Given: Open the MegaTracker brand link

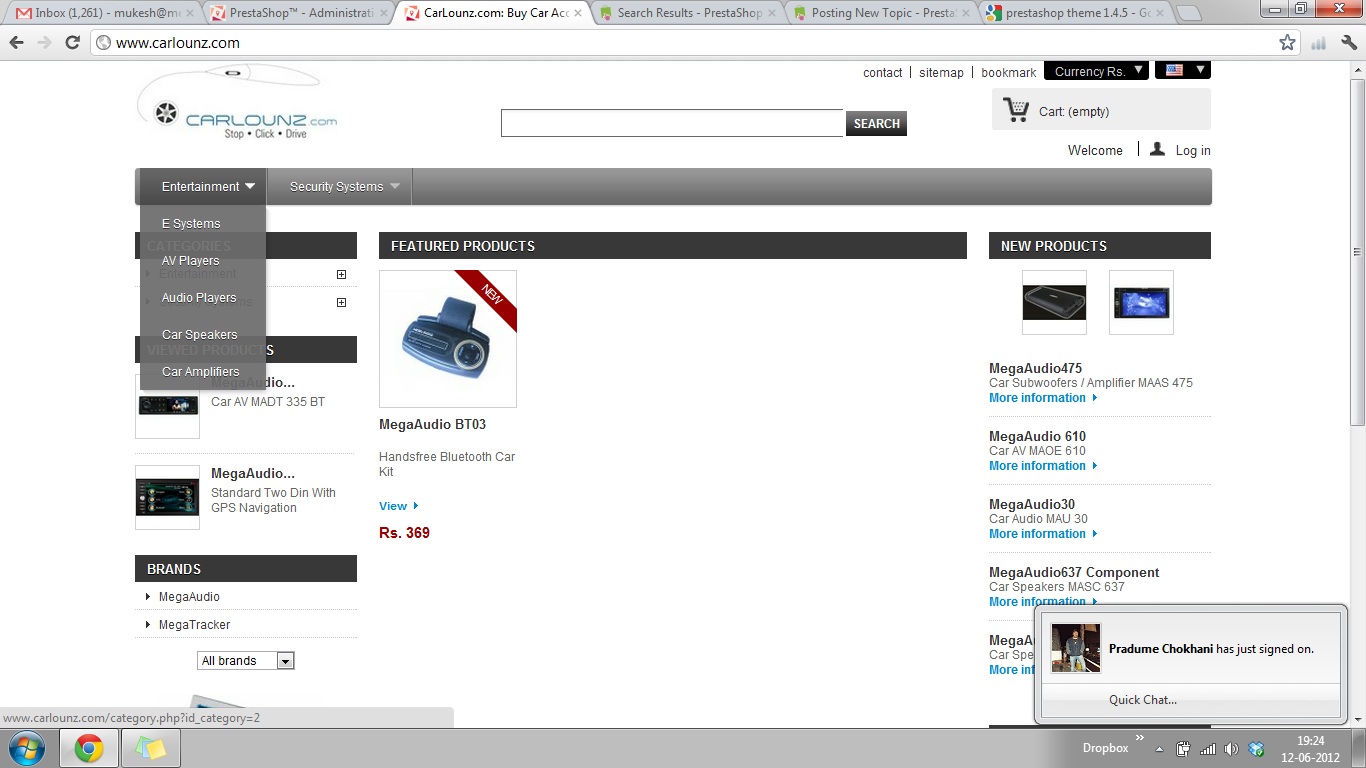Looking at the screenshot, I should tap(194, 625).
